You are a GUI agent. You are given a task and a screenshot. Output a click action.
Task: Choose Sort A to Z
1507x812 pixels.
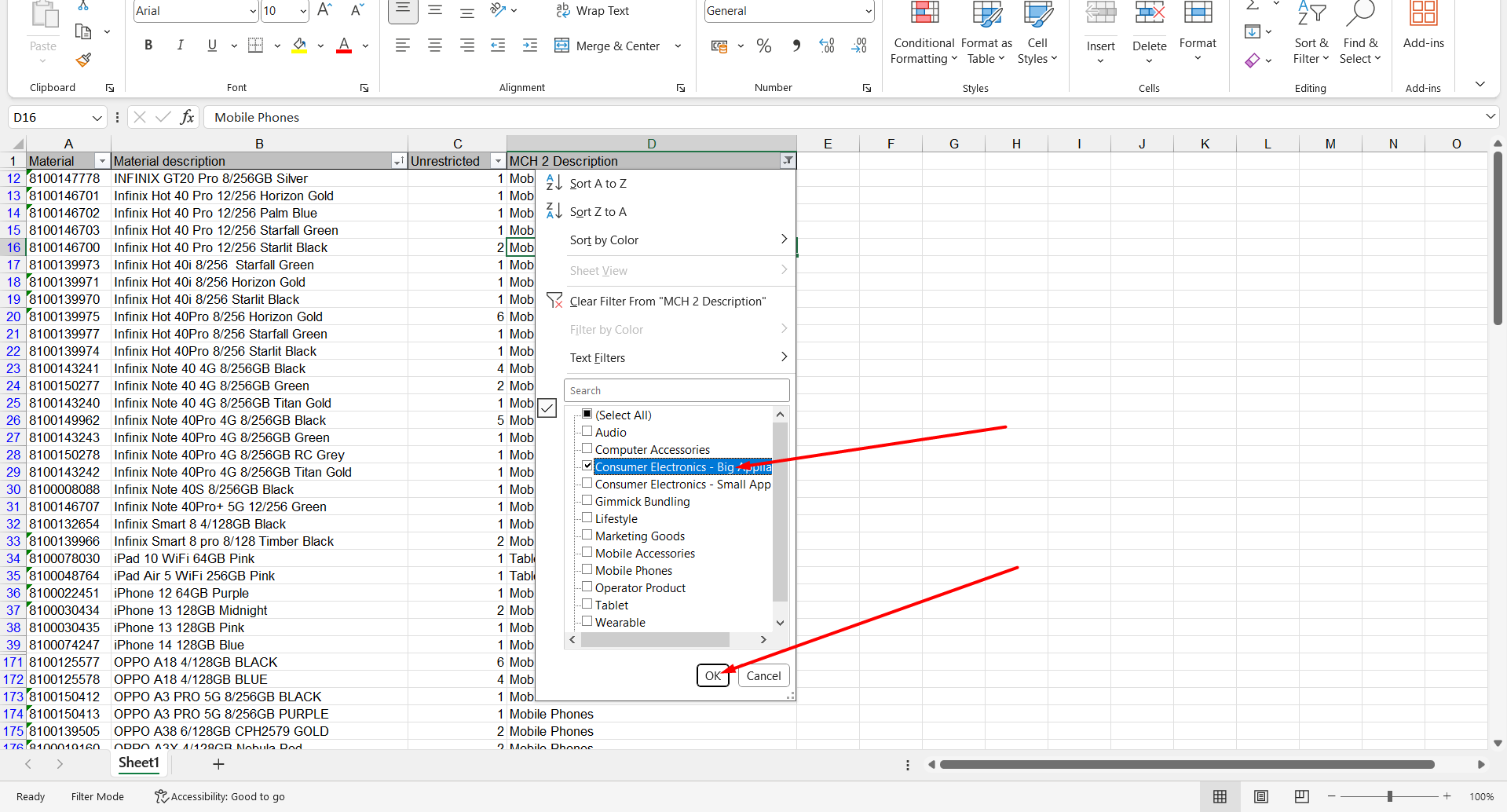[598, 184]
